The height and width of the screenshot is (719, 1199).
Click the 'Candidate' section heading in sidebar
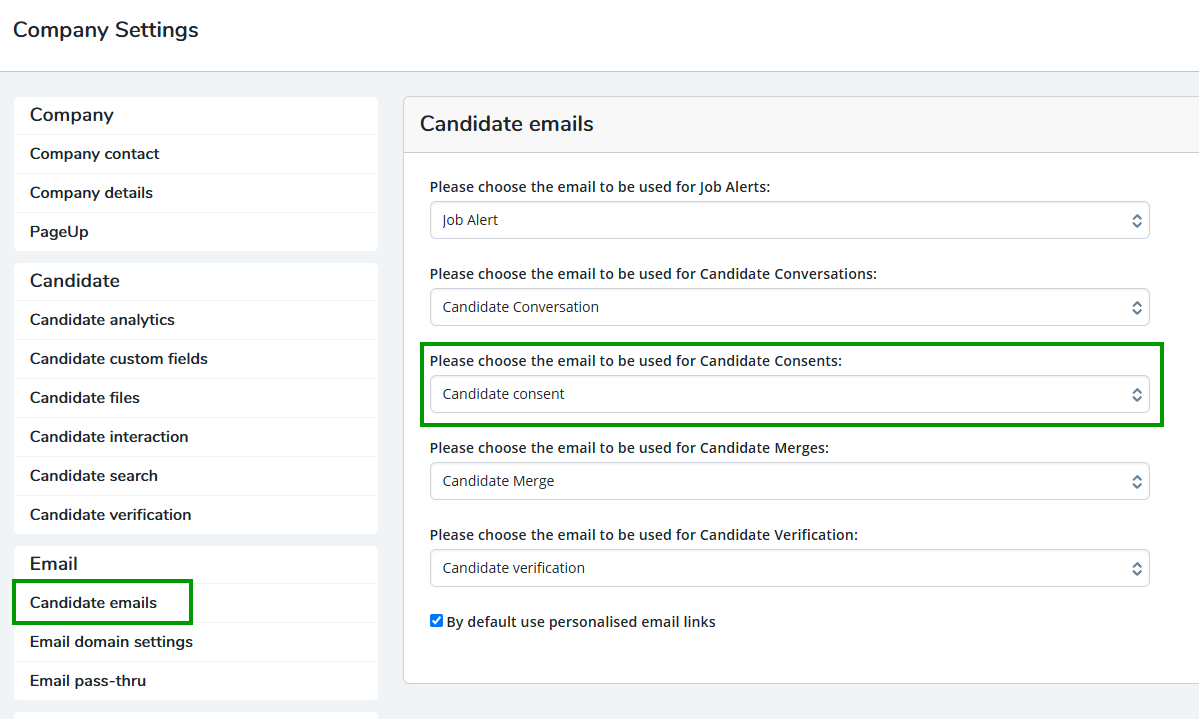click(x=75, y=281)
